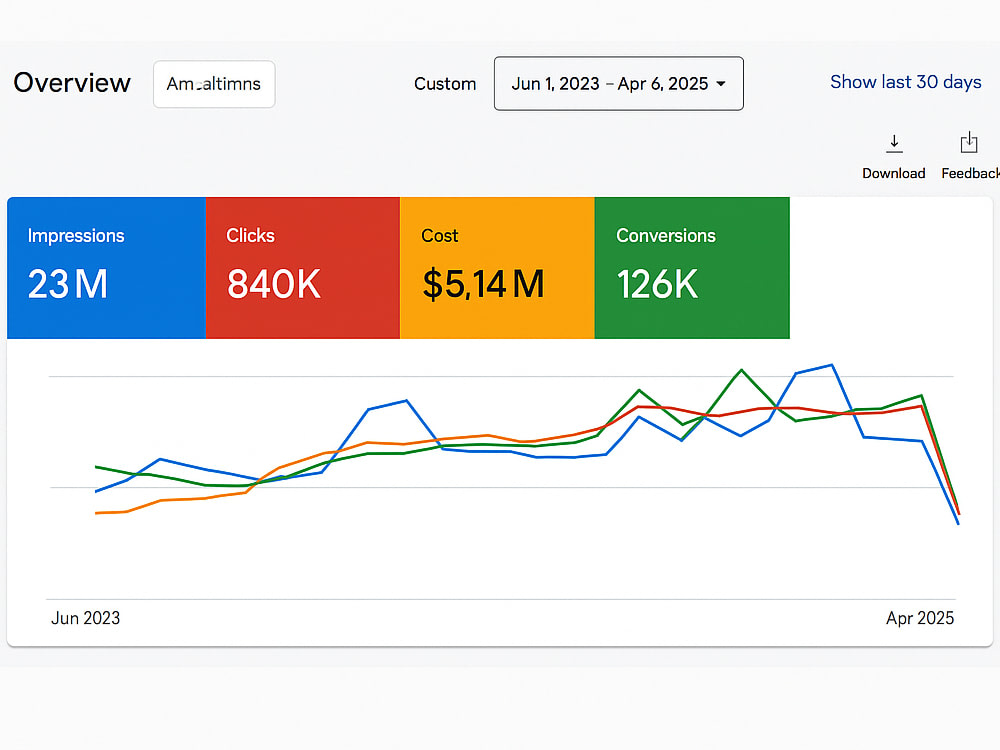Click the Overview heading
Screen dimensions: 1000x750
coord(72,83)
